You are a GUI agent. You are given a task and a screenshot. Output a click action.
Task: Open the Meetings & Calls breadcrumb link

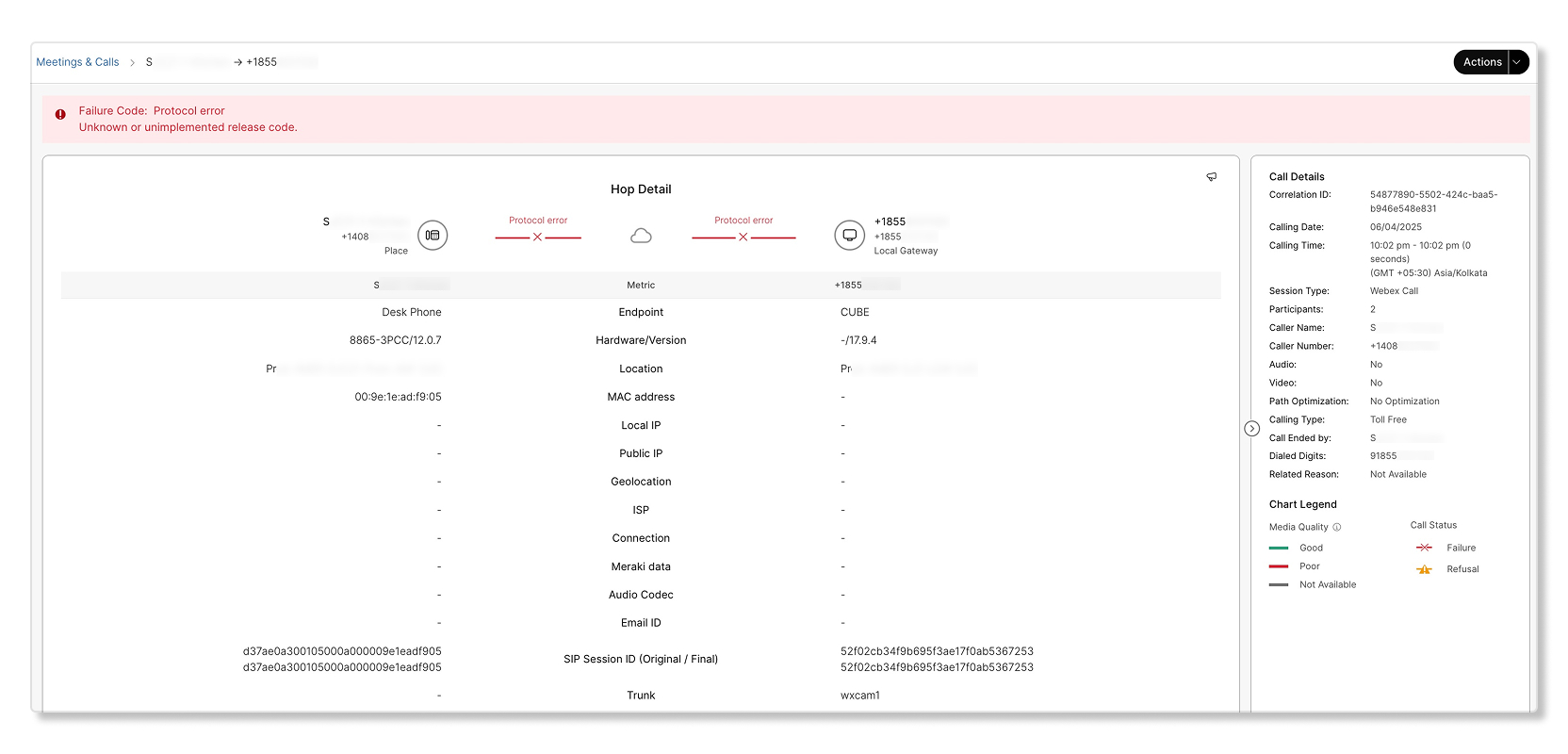pos(77,62)
